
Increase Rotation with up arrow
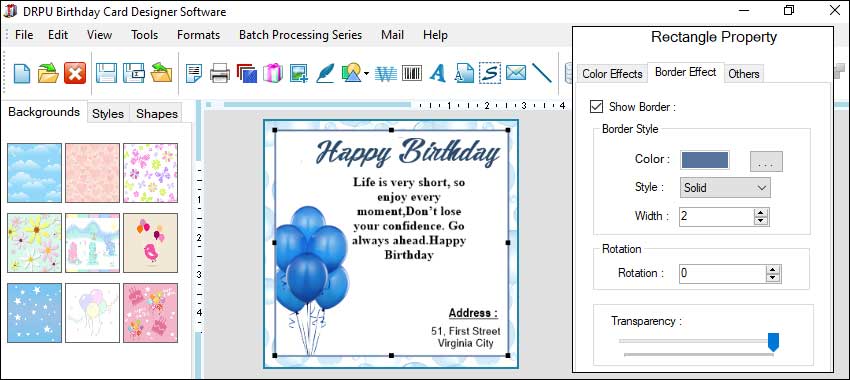tap(774, 269)
